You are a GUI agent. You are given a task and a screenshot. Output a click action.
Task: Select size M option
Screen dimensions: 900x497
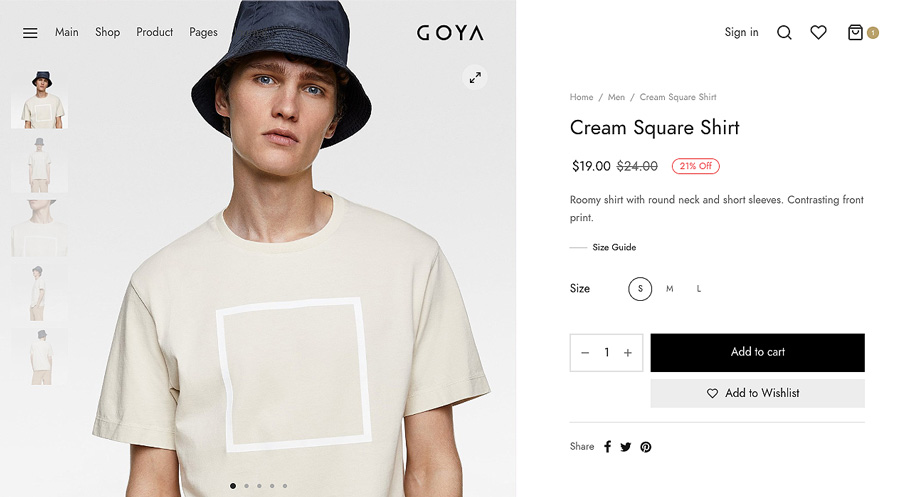tap(670, 289)
